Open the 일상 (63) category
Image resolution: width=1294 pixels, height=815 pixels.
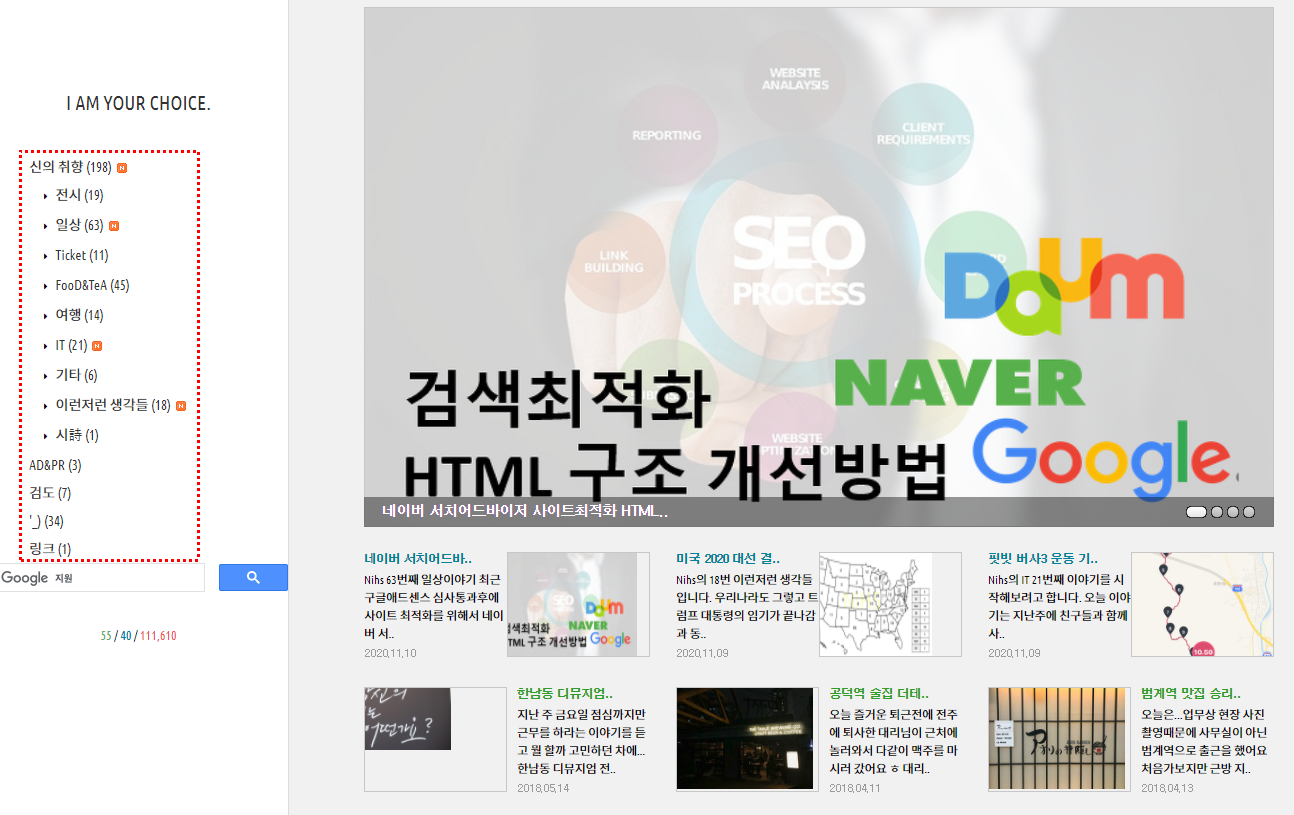[x=79, y=225]
